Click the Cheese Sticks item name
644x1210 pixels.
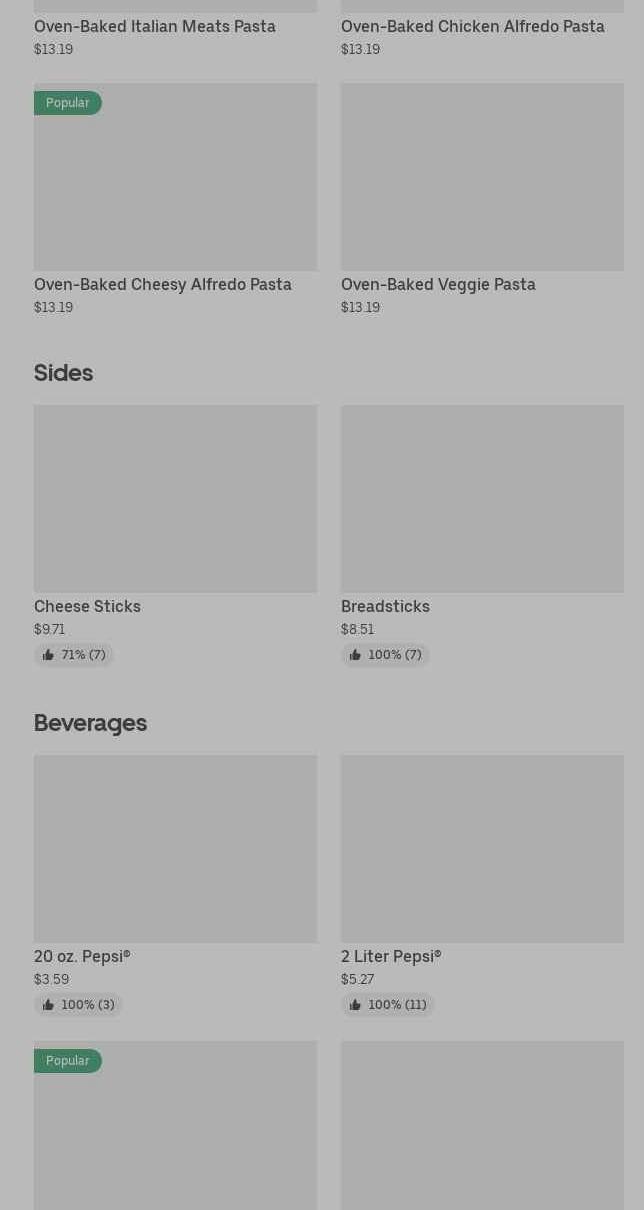87,606
